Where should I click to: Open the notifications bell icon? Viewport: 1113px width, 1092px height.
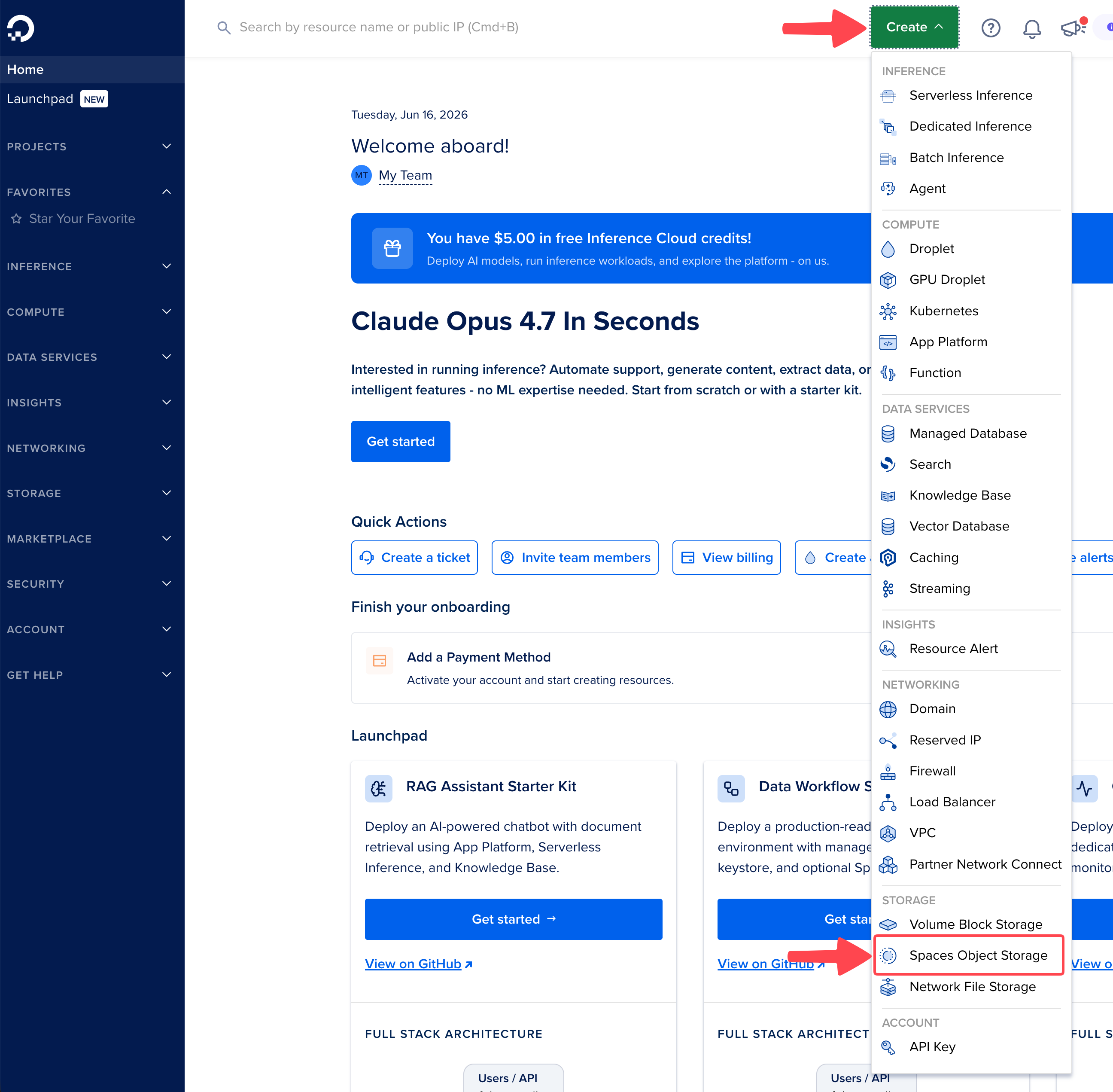(1032, 28)
